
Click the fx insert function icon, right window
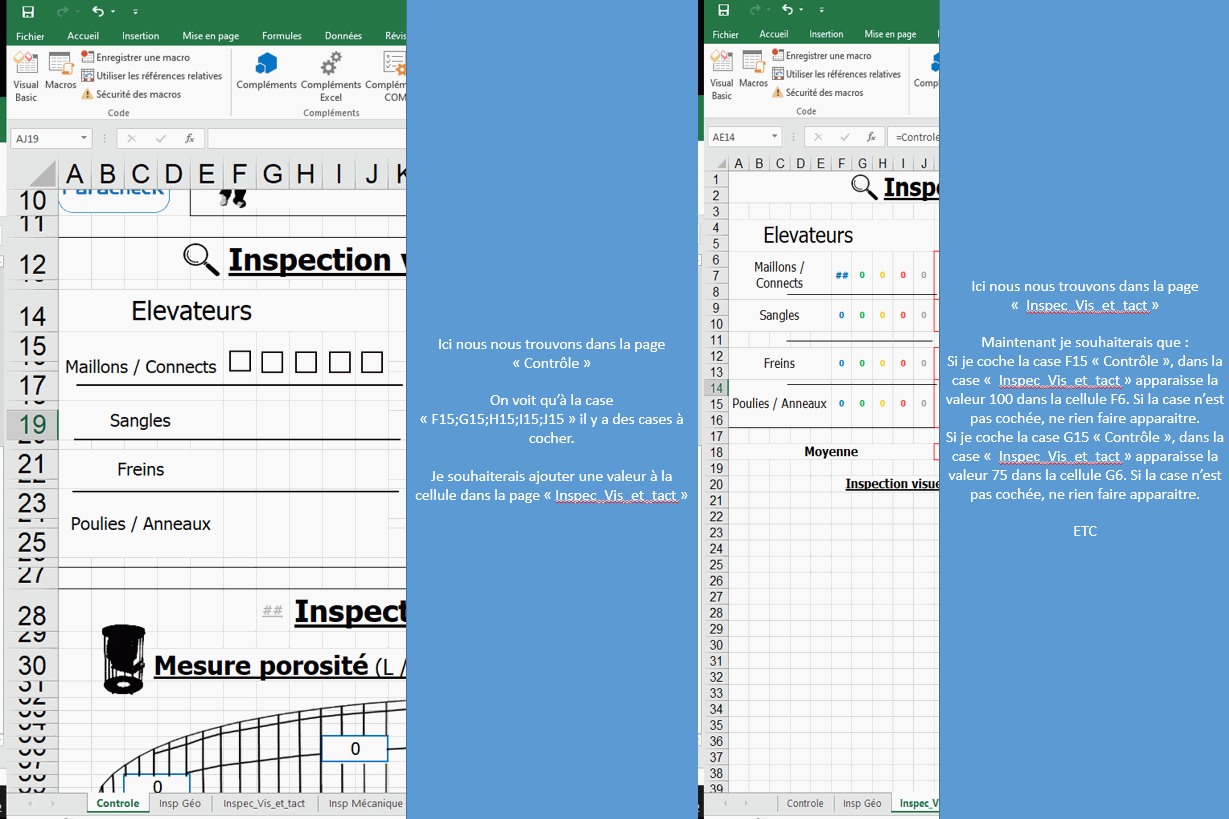click(872, 137)
